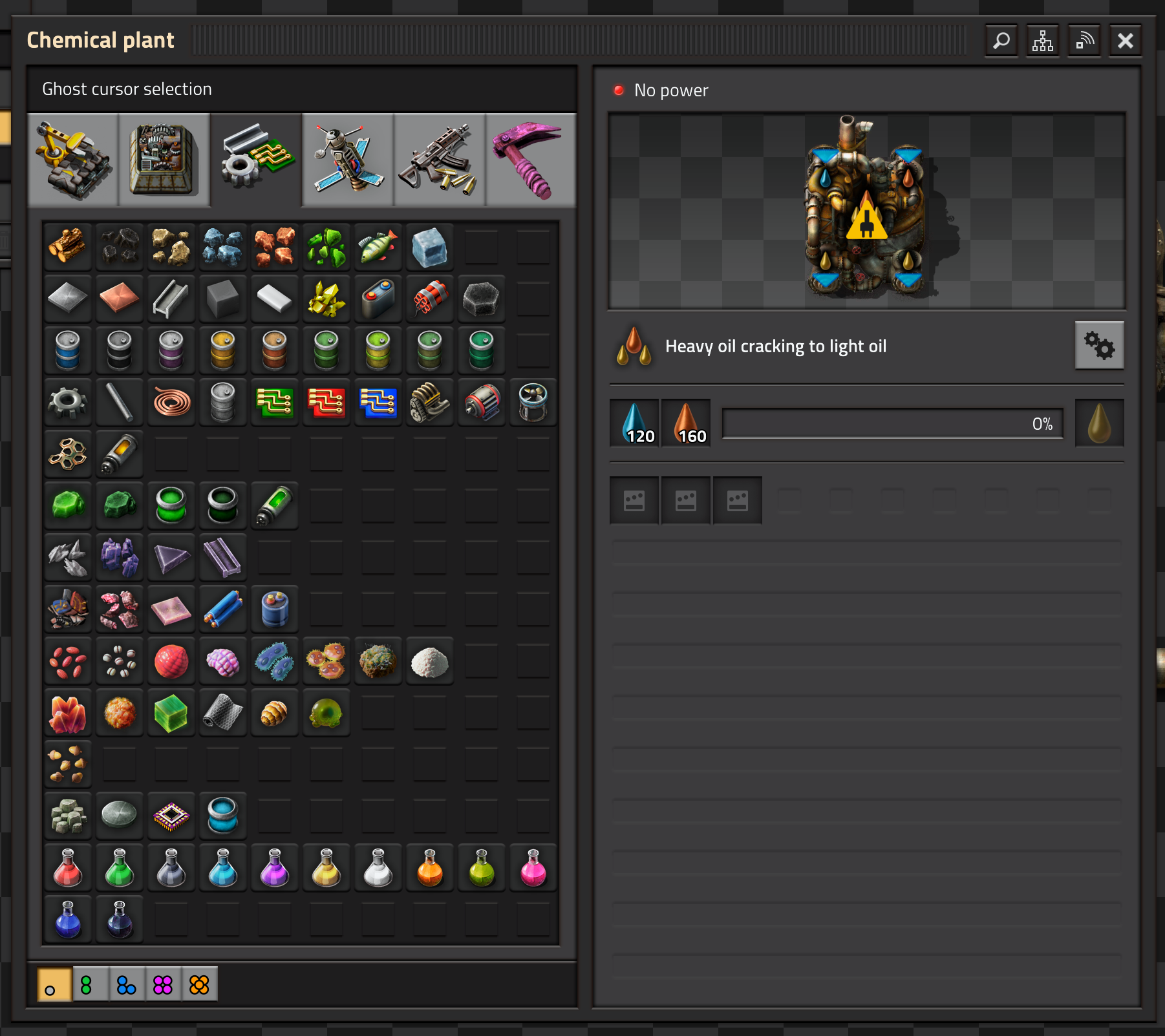The image size is (1165, 1036).
Task: Select the copper plate item
Action: tap(120, 299)
